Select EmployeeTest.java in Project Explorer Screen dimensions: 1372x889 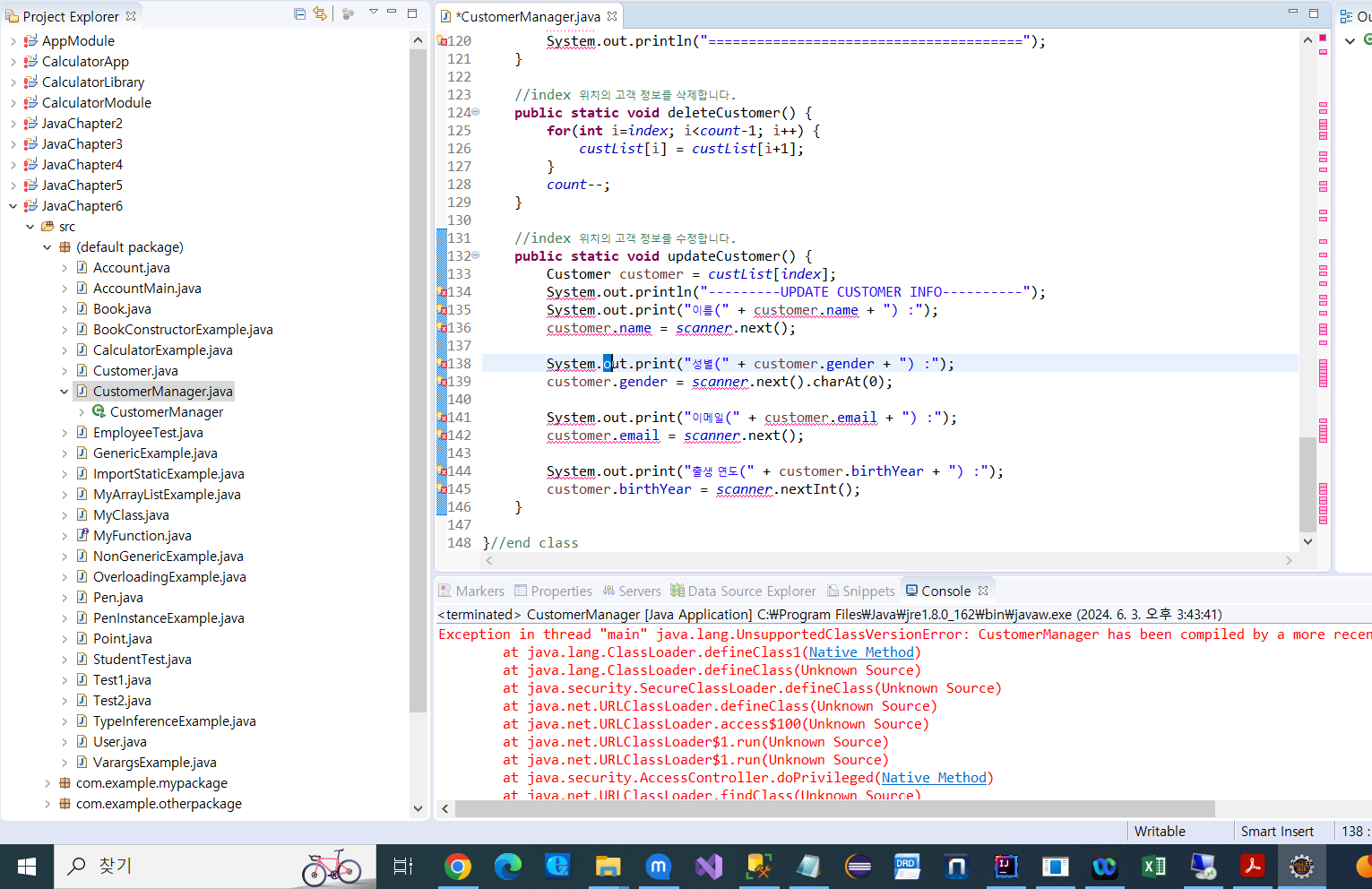[x=148, y=433]
